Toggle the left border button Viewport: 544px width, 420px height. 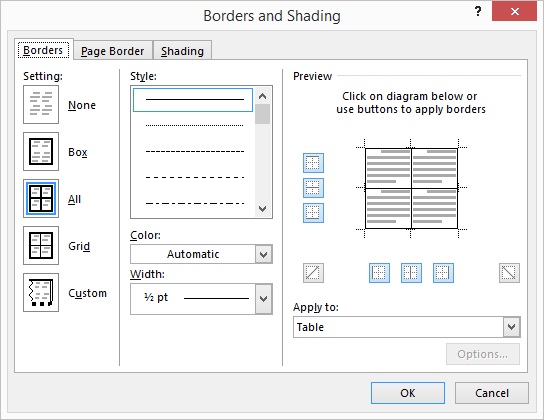(379, 273)
